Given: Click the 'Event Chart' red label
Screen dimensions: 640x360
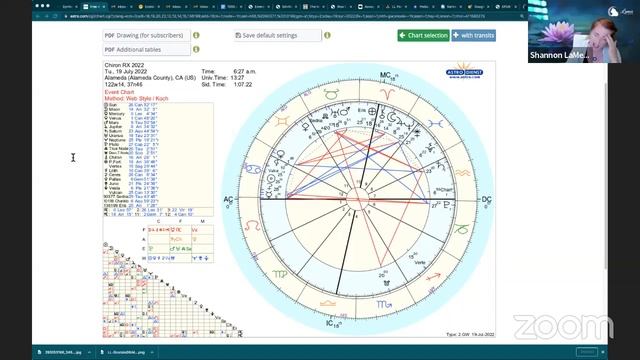Looking at the screenshot, I should (x=119, y=92).
